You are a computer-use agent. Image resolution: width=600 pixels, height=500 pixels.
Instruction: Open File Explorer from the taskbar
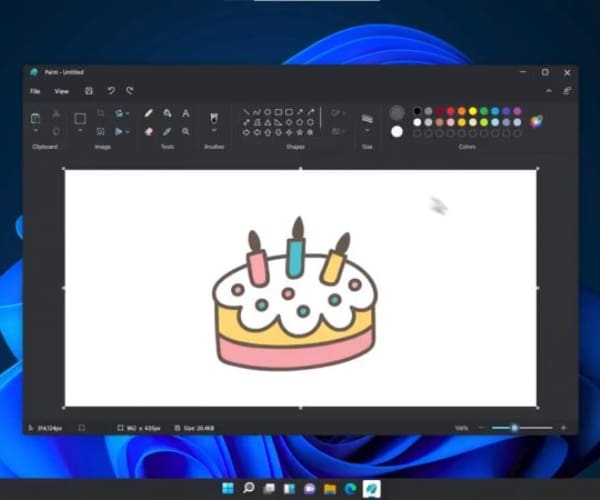pyautogui.click(x=330, y=489)
